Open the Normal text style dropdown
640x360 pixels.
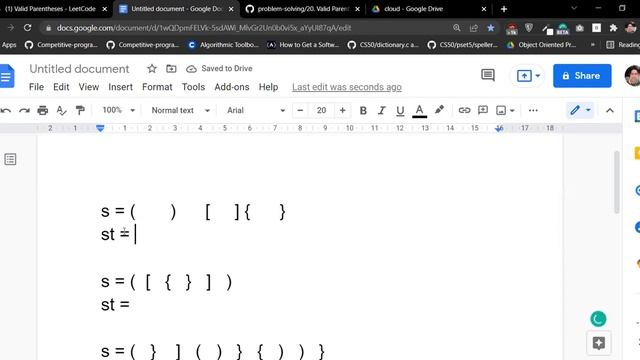180,110
